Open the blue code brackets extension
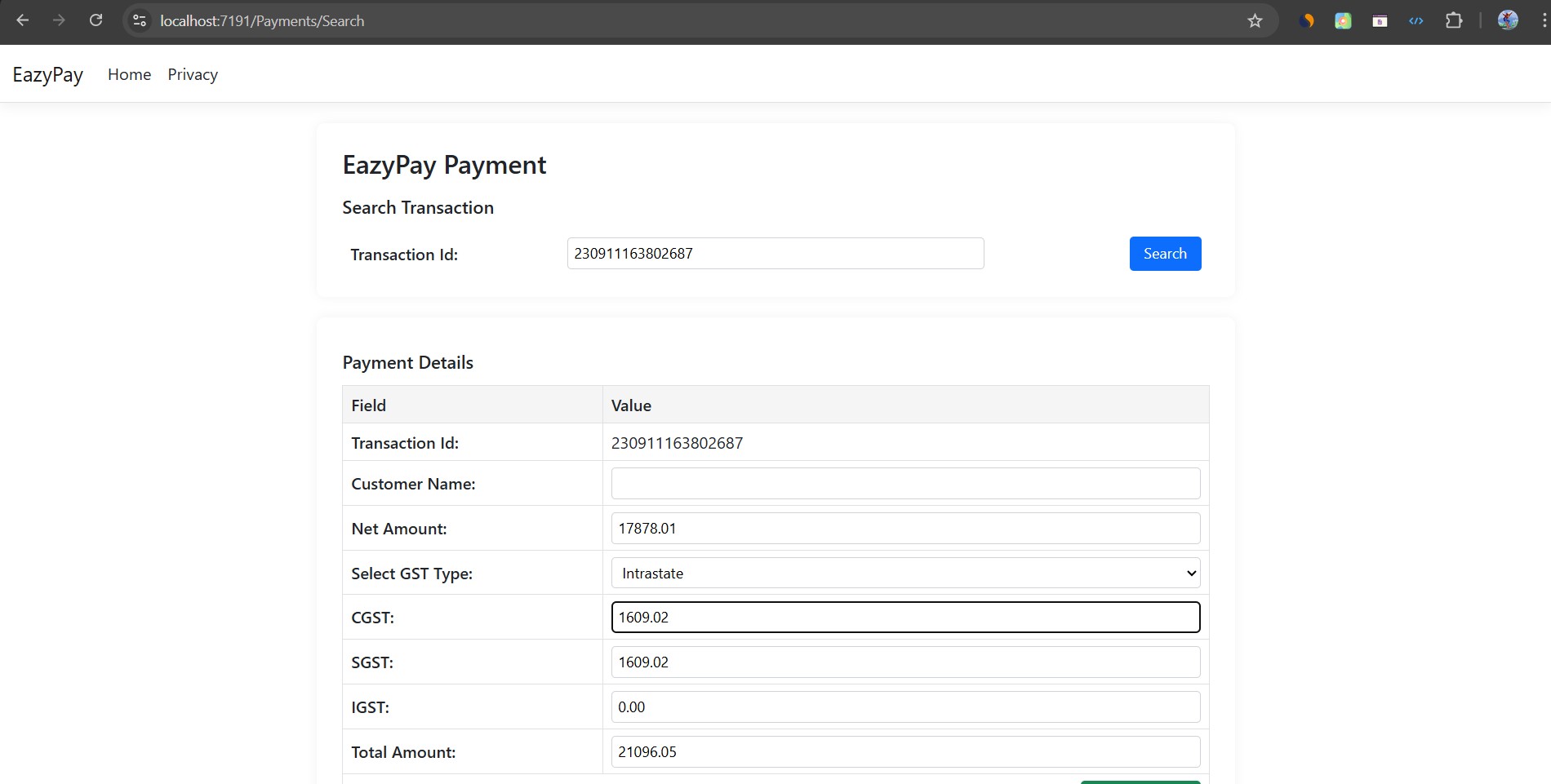This screenshot has width=1551, height=784. (1416, 20)
